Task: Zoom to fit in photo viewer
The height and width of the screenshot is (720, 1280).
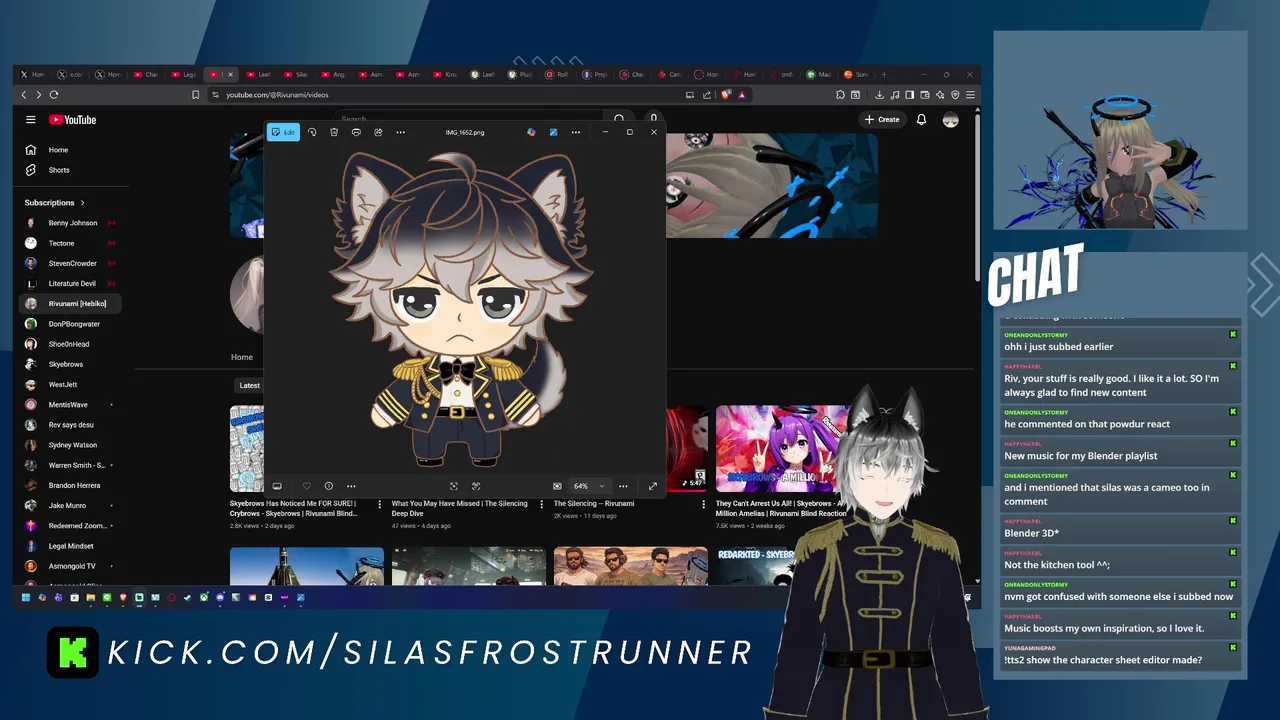Action: (x=454, y=486)
